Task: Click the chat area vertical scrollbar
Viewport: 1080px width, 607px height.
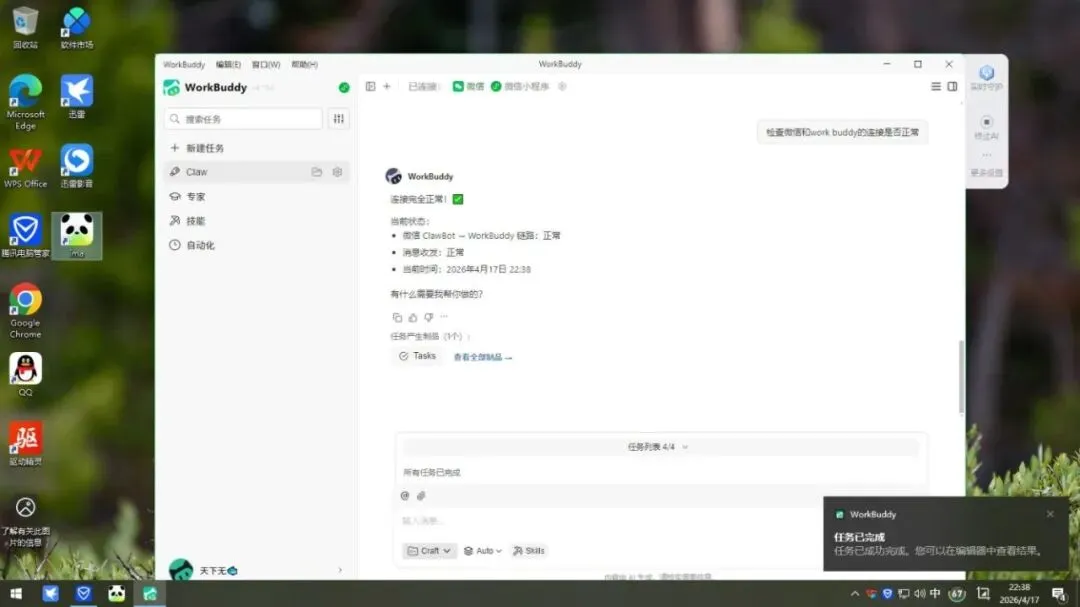Action: pyautogui.click(x=961, y=376)
